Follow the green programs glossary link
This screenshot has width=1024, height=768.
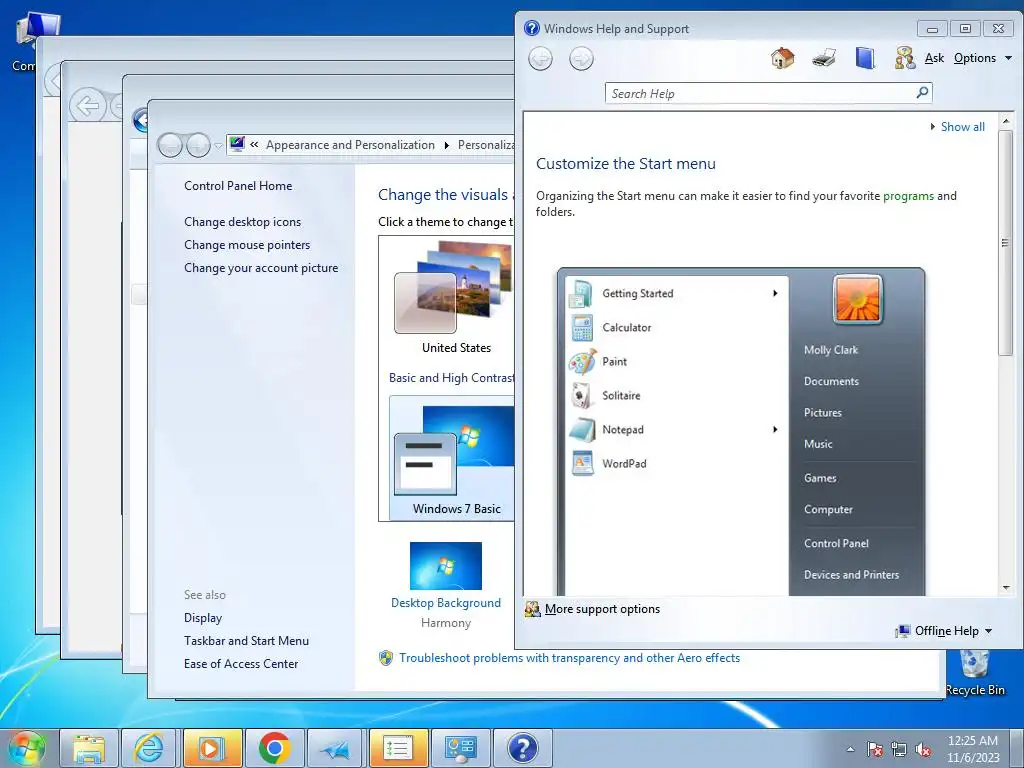908,196
